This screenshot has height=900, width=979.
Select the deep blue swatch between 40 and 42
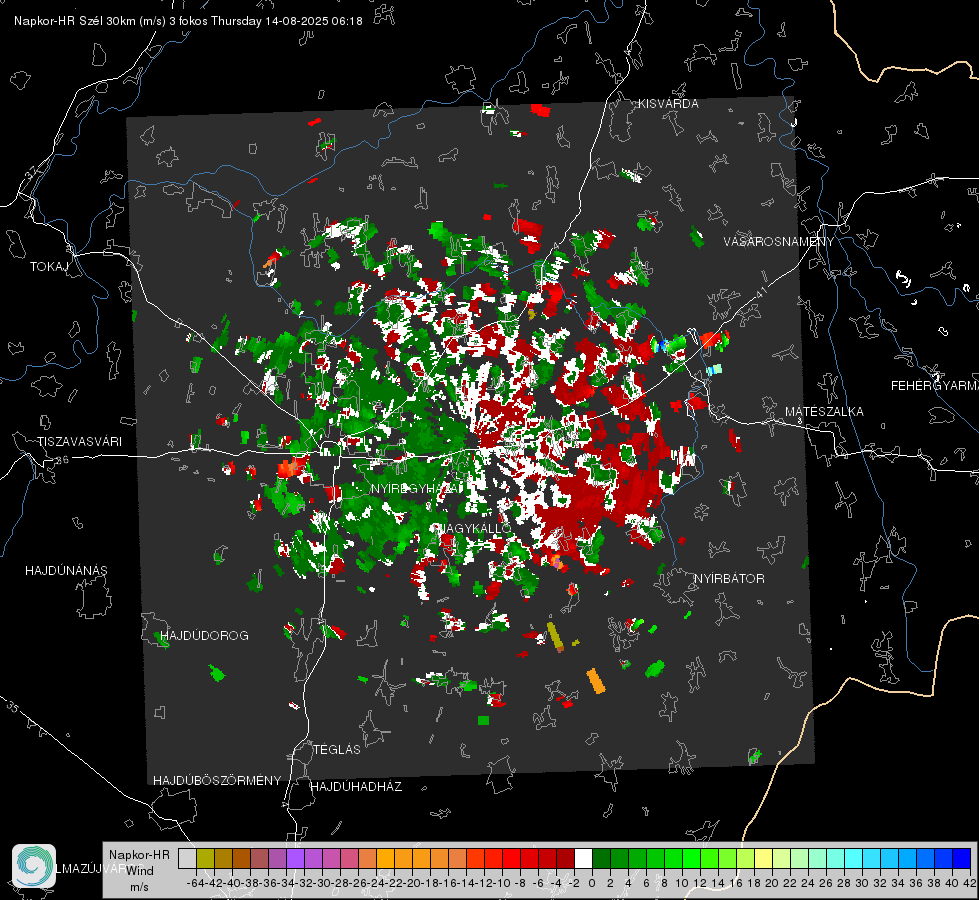961,858
